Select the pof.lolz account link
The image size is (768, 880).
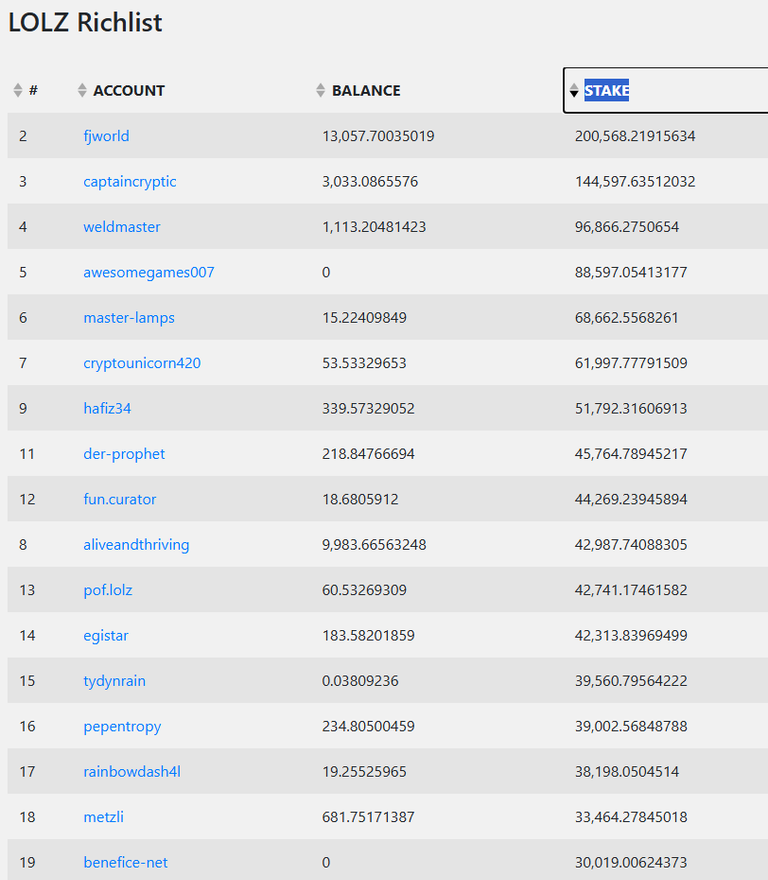click(108, 590)
